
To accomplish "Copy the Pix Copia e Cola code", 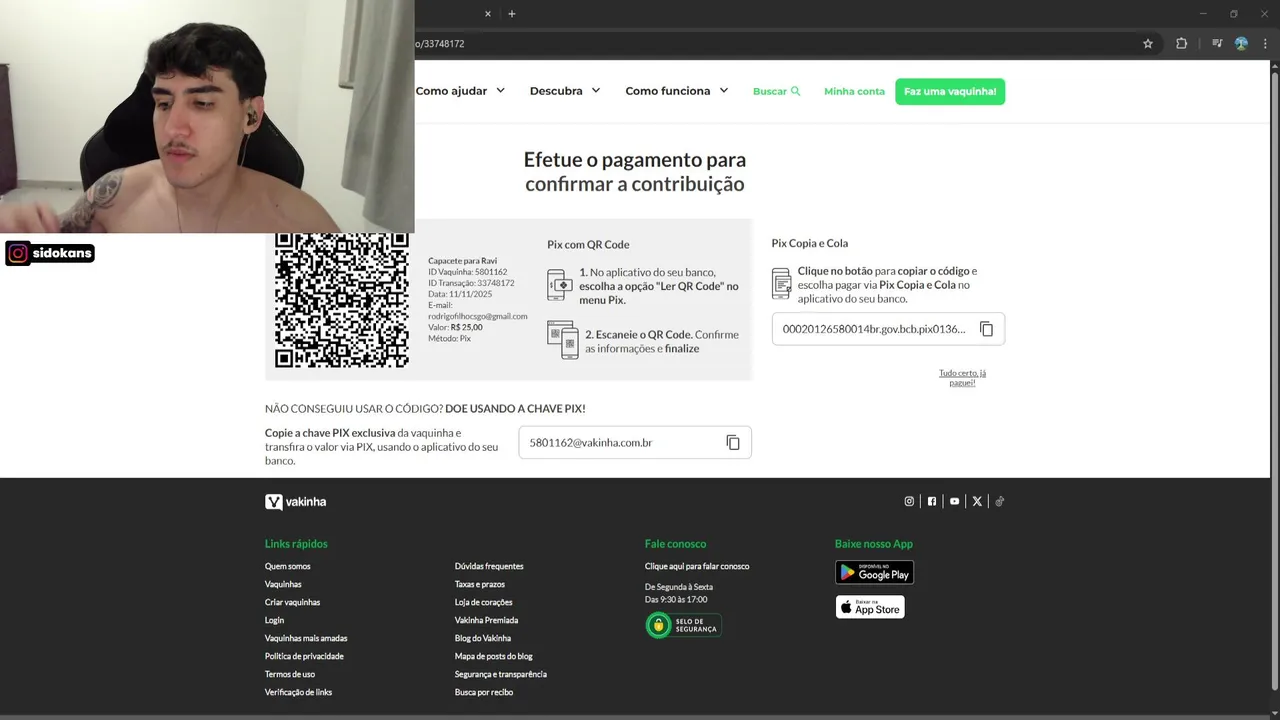I will click(986, 329).
